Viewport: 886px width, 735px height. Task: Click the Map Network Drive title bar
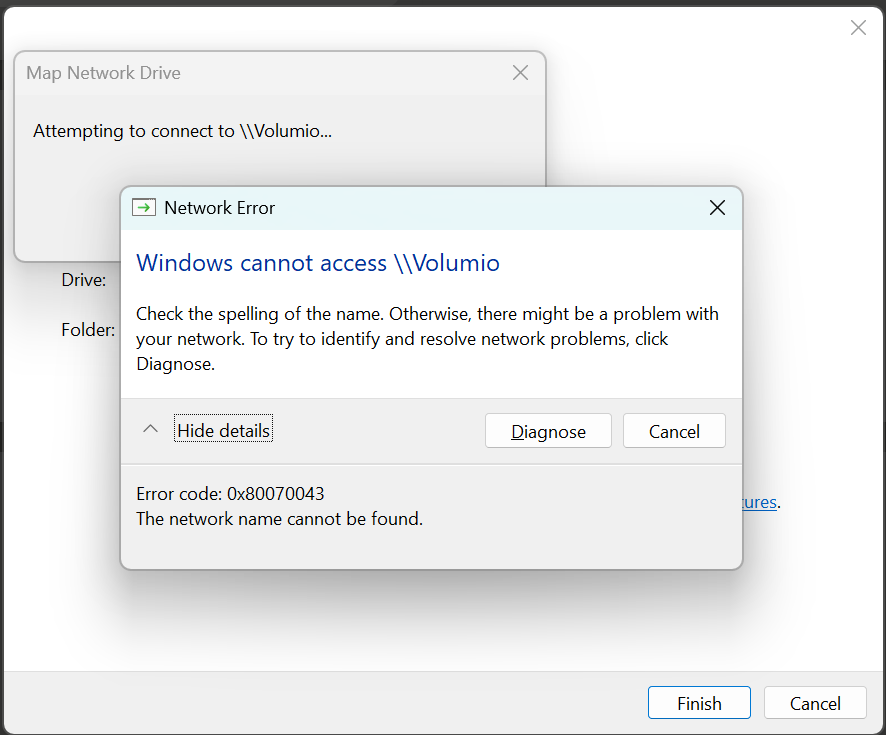[x=250, y=73]
